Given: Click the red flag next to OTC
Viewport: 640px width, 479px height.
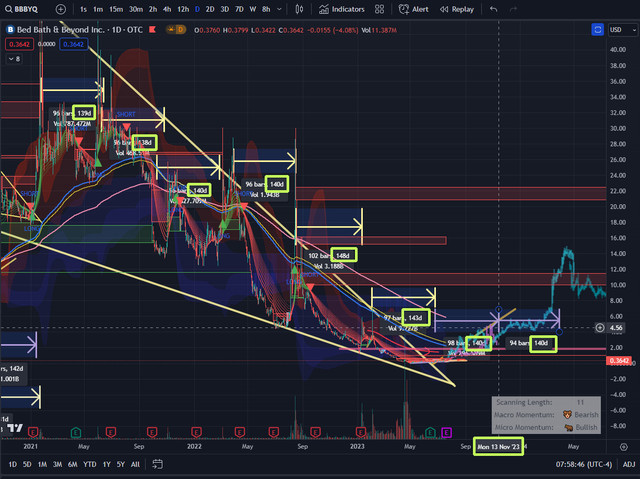Looking at the screenshot, I should (153, 29).
